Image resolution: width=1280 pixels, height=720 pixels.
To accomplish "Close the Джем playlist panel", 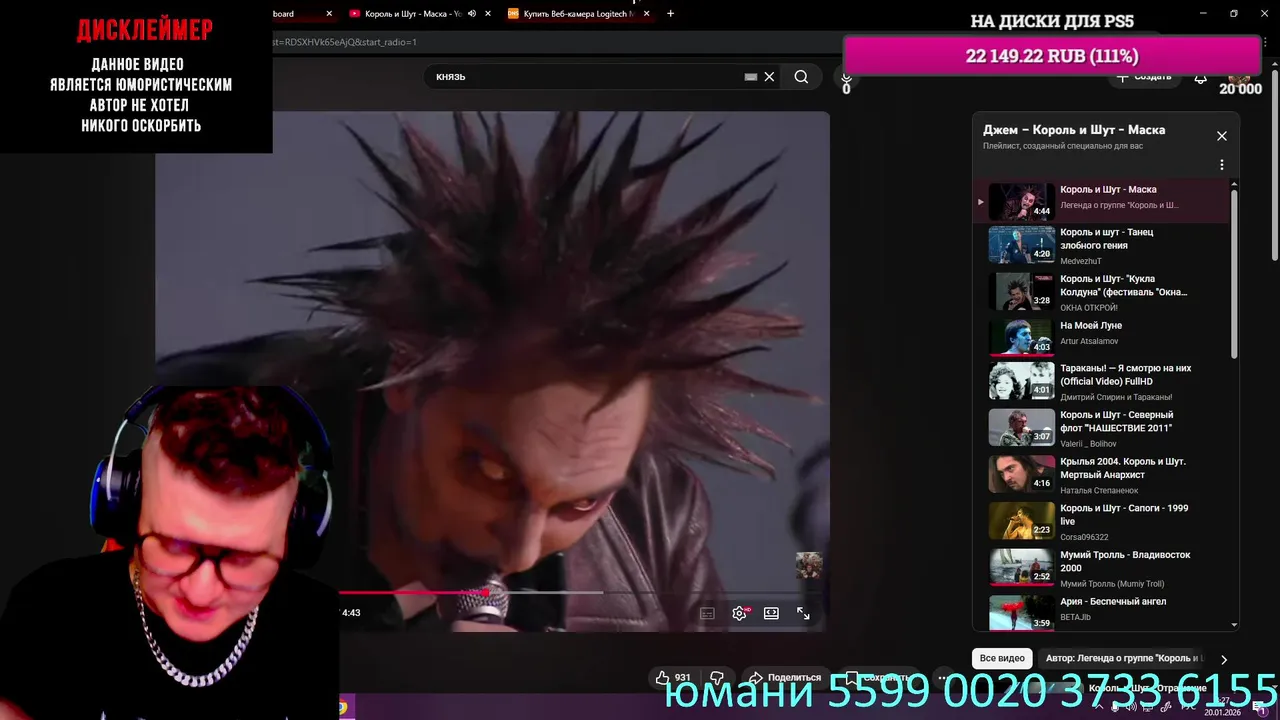I will pyautogui.click(x=1221, y=136).
